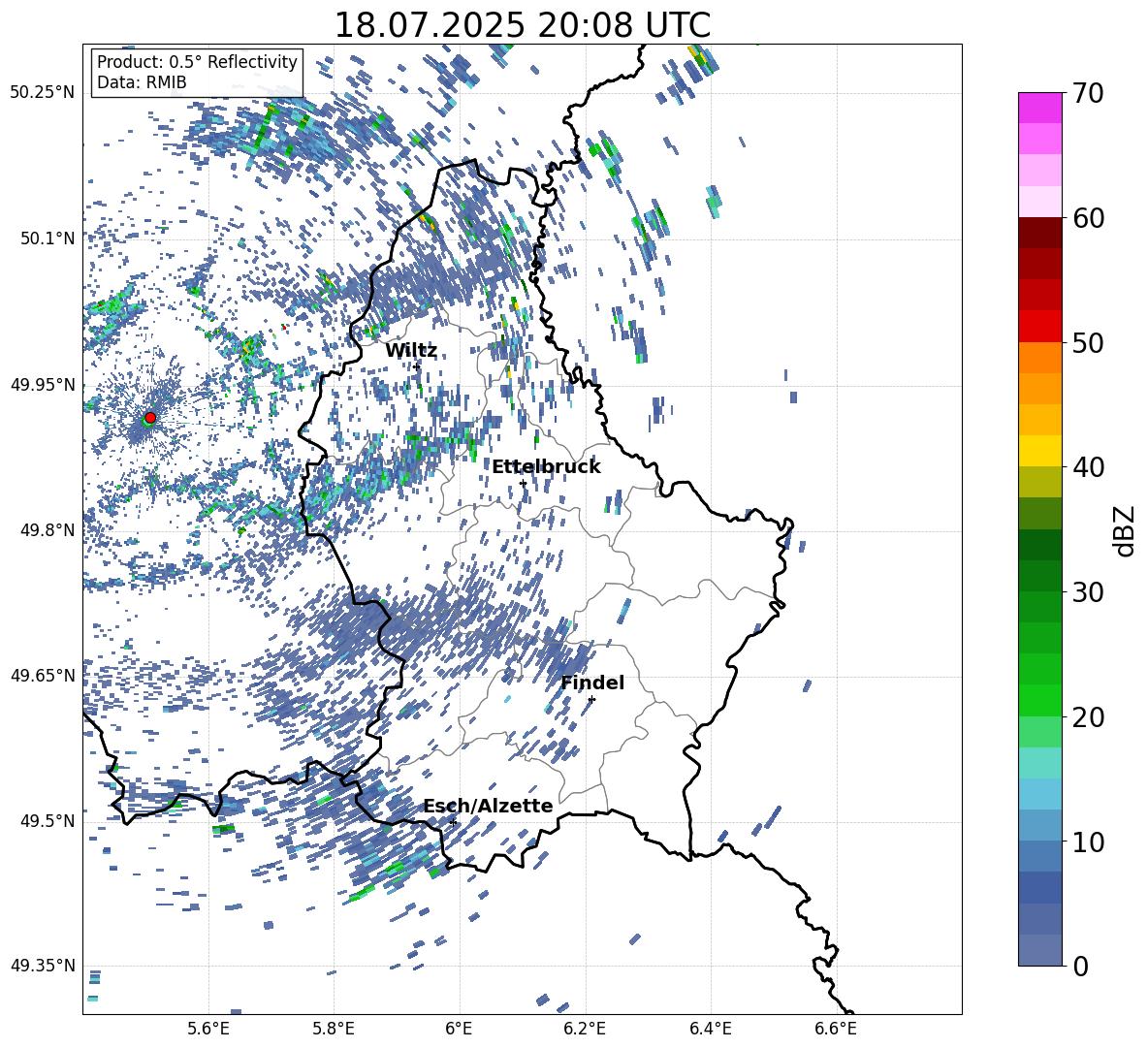Click the colorbar 20 tick label
The image size is (1148, 1048).
point(1089,717)
